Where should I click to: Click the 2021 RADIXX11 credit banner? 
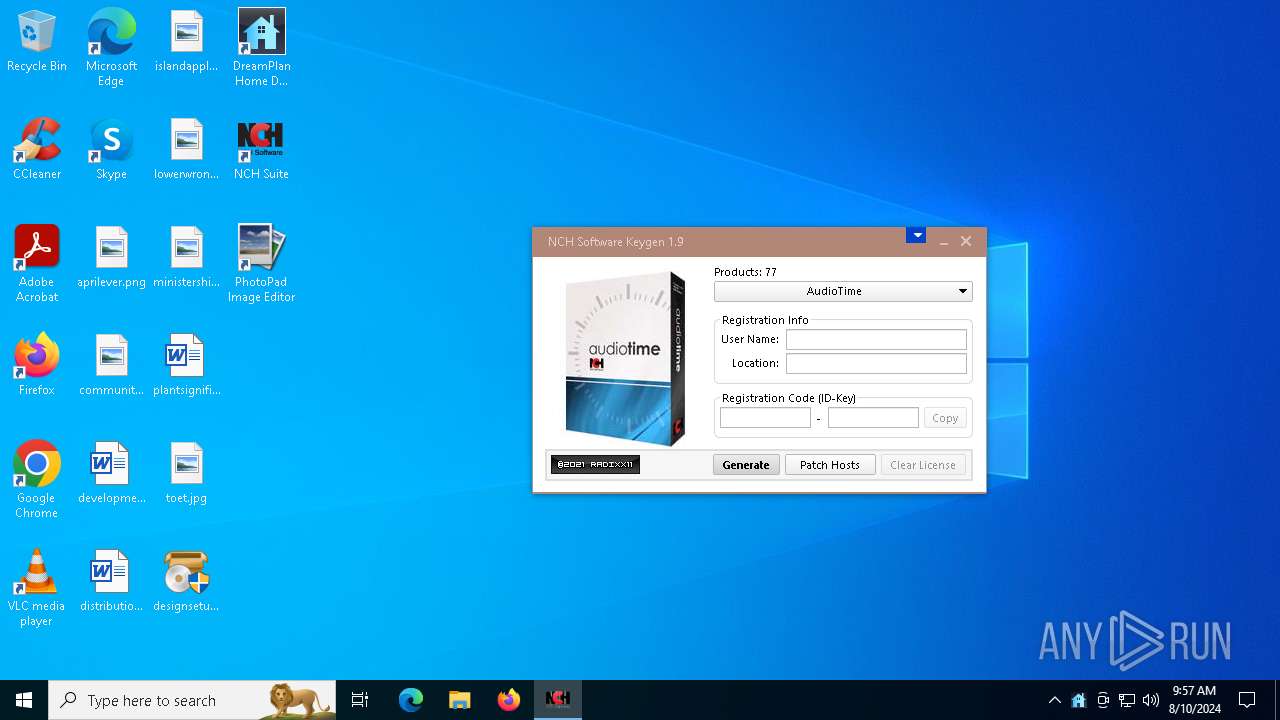[x=595, y=465]
